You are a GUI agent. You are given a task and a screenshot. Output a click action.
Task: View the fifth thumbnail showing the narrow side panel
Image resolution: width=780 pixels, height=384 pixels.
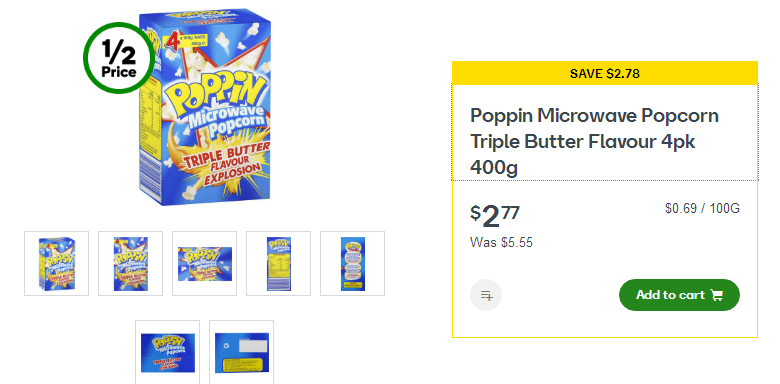352,264
